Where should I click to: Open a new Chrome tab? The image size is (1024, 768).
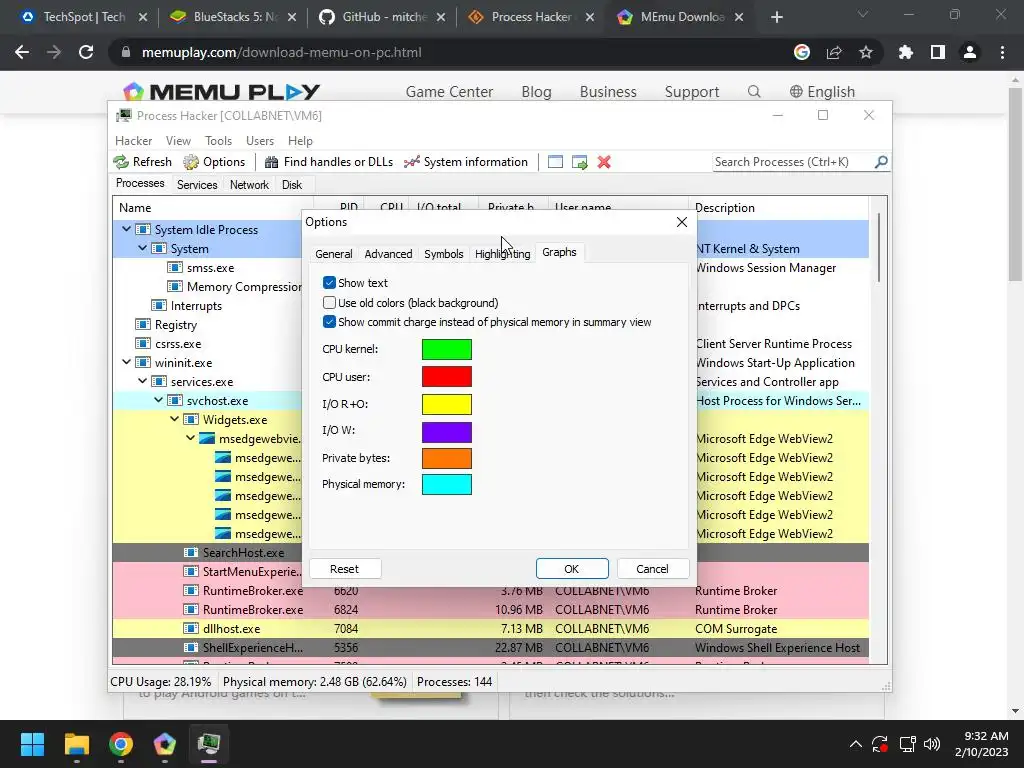[x=776, y=17]
